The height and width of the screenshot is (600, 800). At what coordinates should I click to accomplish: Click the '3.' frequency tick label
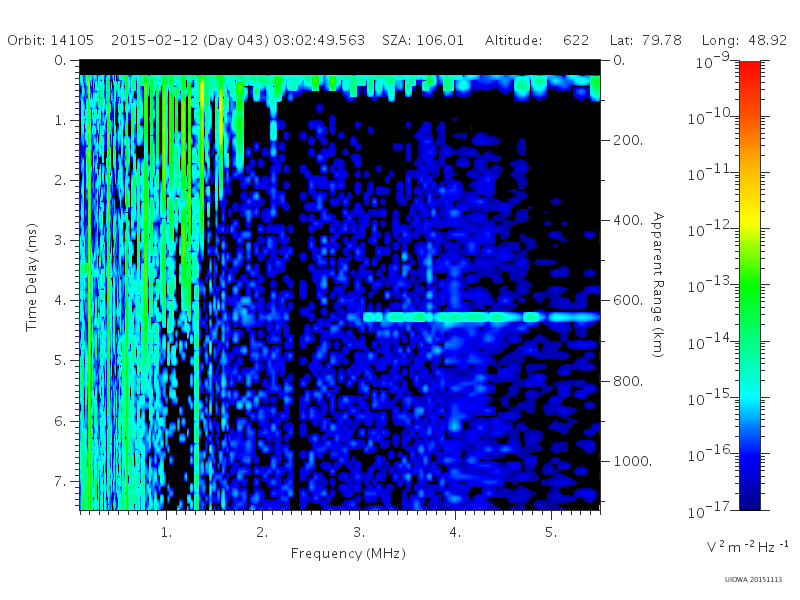(359, 533)
